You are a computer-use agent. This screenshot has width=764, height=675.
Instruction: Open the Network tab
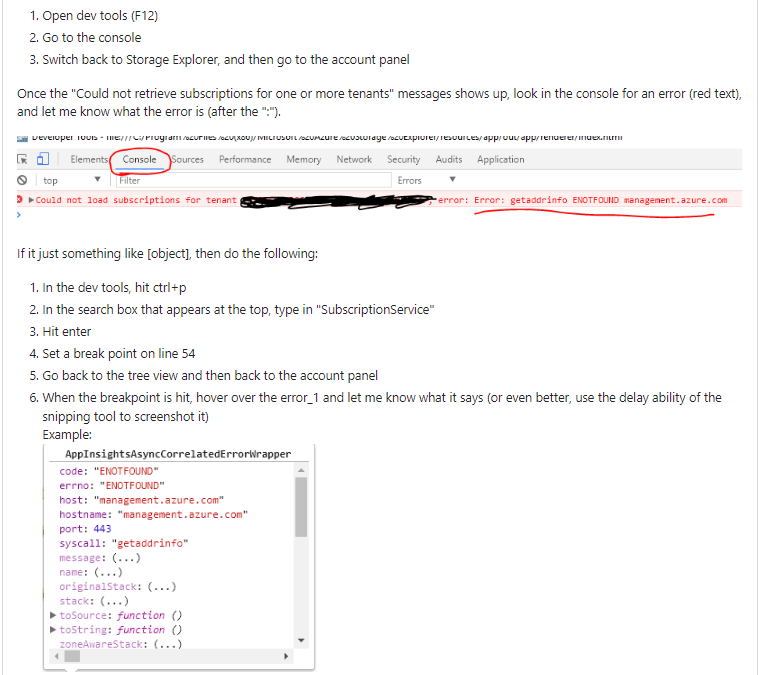pos(354,159)
